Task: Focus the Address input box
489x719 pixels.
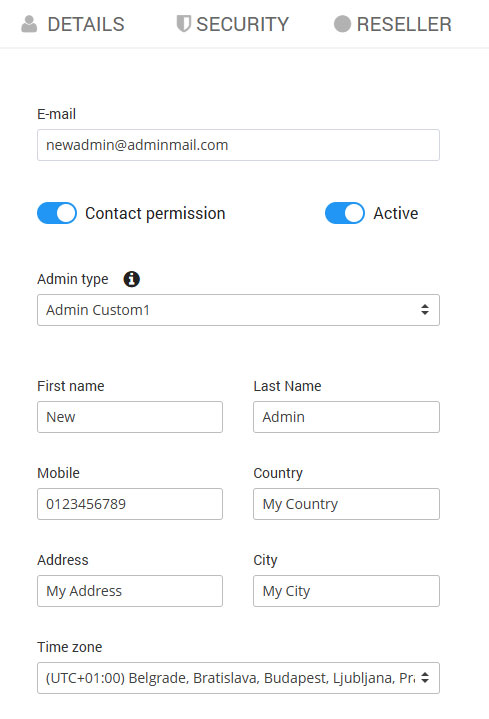Action: (130, 591)
